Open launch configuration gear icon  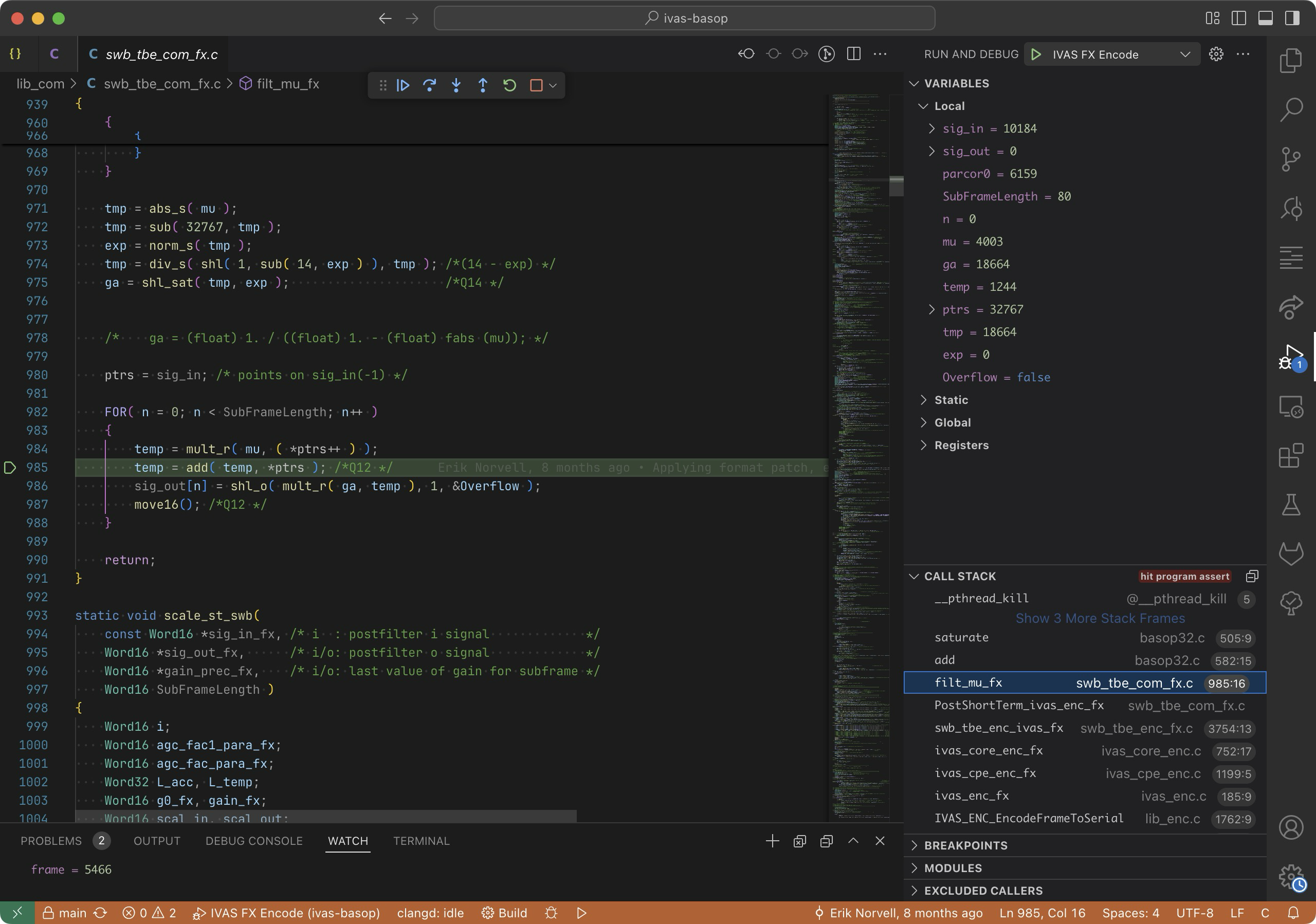pyautogui.click(x=1216, y=54)
